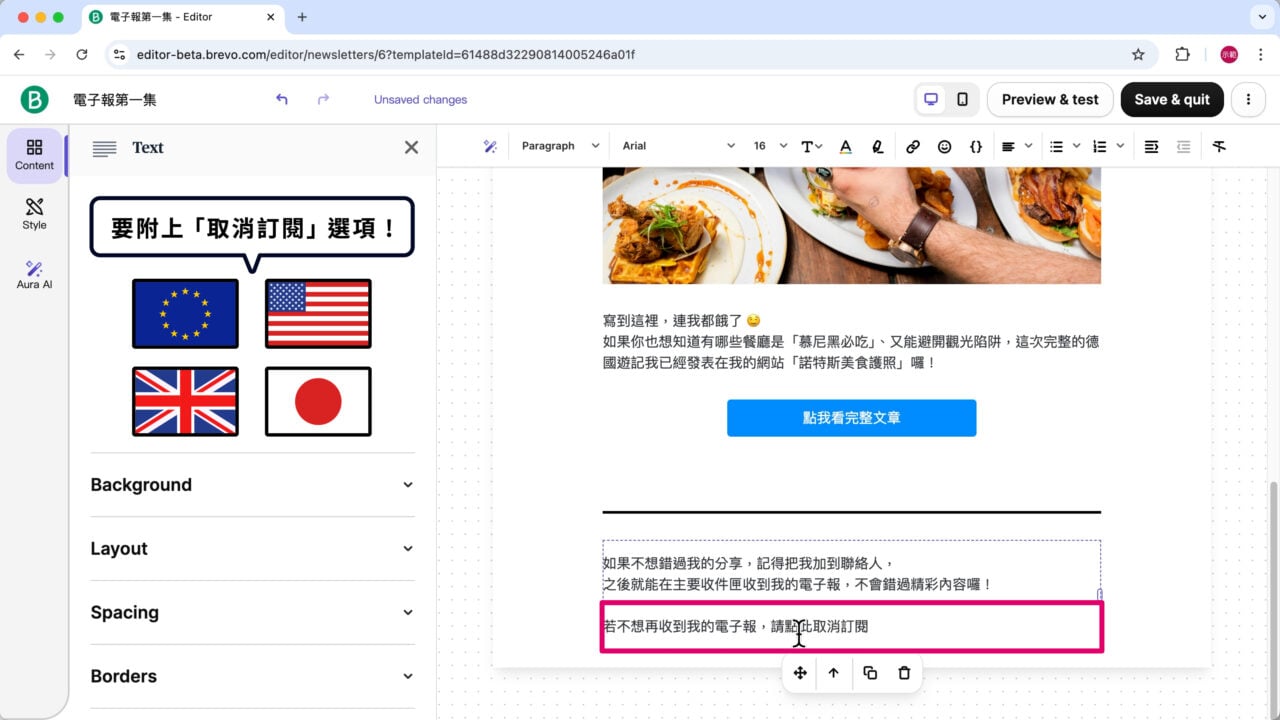
Task: Delete the unsubscribe text block
Action: pyautogui.click(x=903, y=673)
